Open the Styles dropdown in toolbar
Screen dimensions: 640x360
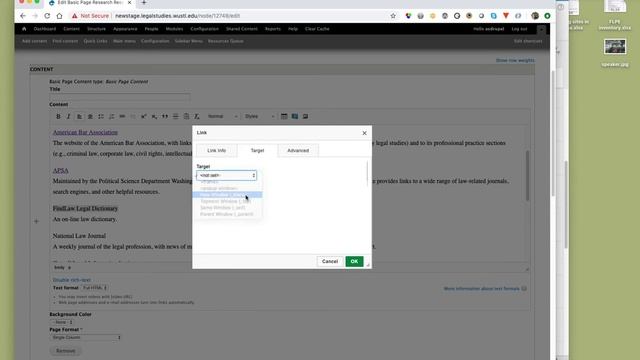(259, 116)
